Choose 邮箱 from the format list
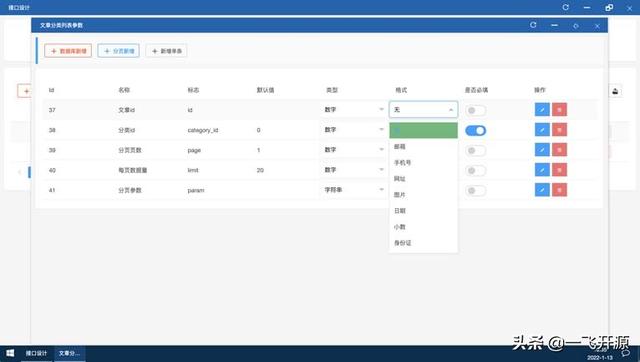The width and height of the screenshot is (640, 362). point(423,147)
